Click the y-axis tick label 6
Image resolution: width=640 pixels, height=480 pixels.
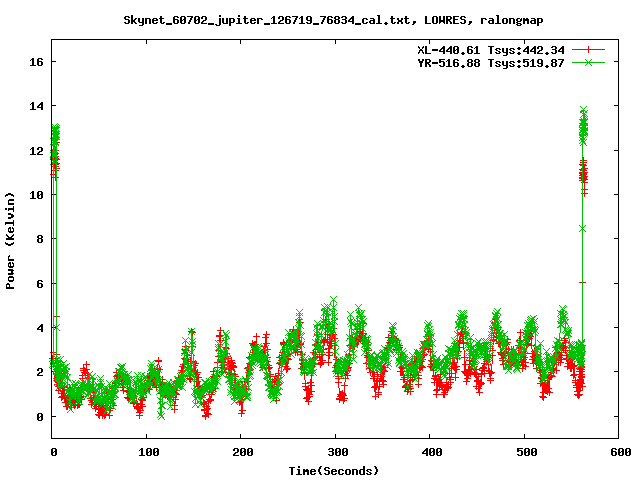(x=40, y=284)
